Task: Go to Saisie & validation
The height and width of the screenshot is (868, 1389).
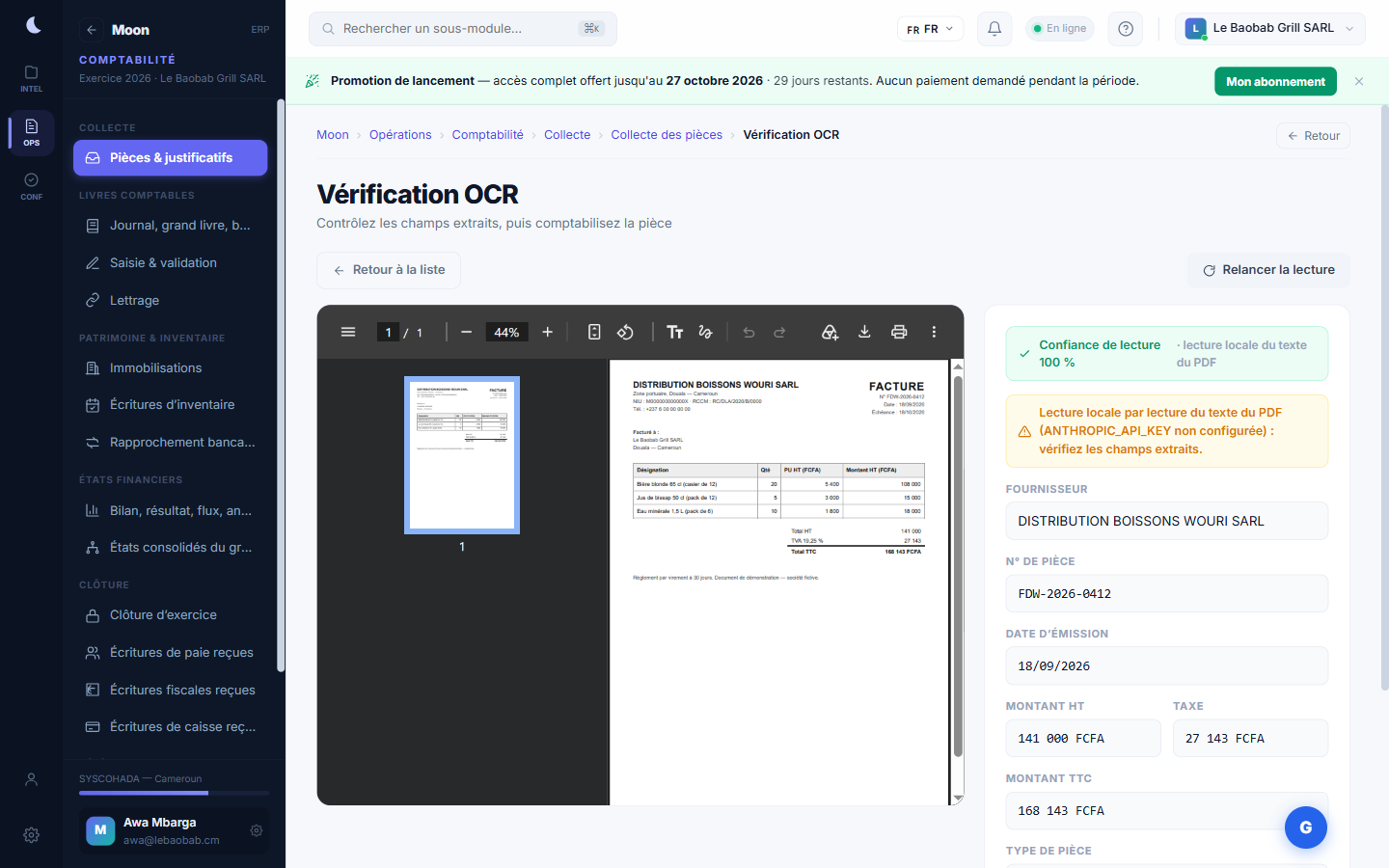Action: point(171,263)
